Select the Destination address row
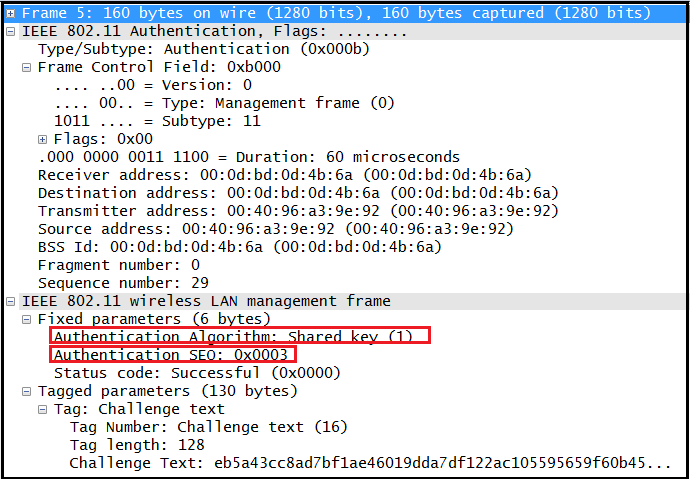The image size is (690, 479). (297, 193)
